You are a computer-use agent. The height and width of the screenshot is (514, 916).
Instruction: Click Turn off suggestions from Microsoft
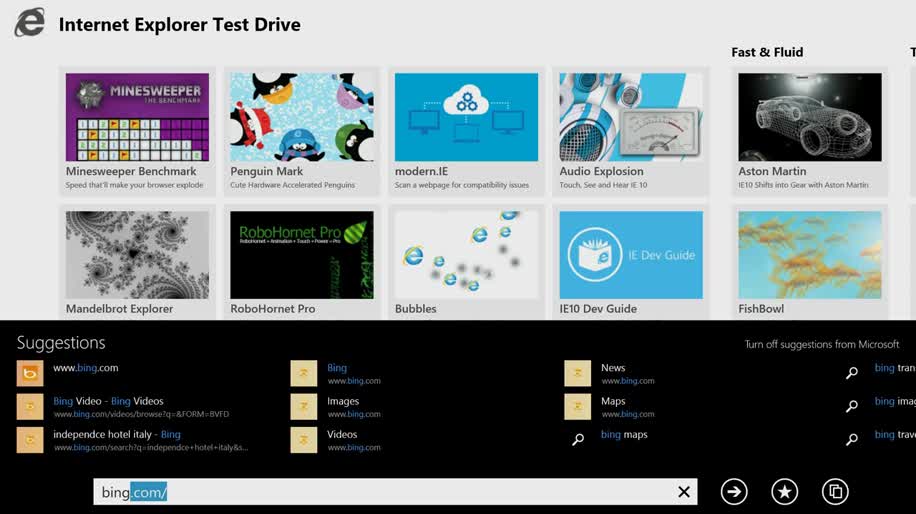[821, 345]
